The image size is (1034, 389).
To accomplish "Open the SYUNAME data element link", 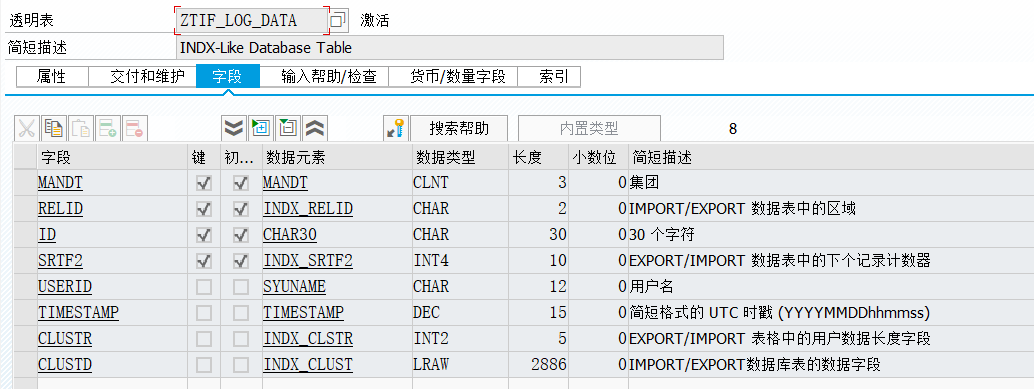I will (294, 287).
